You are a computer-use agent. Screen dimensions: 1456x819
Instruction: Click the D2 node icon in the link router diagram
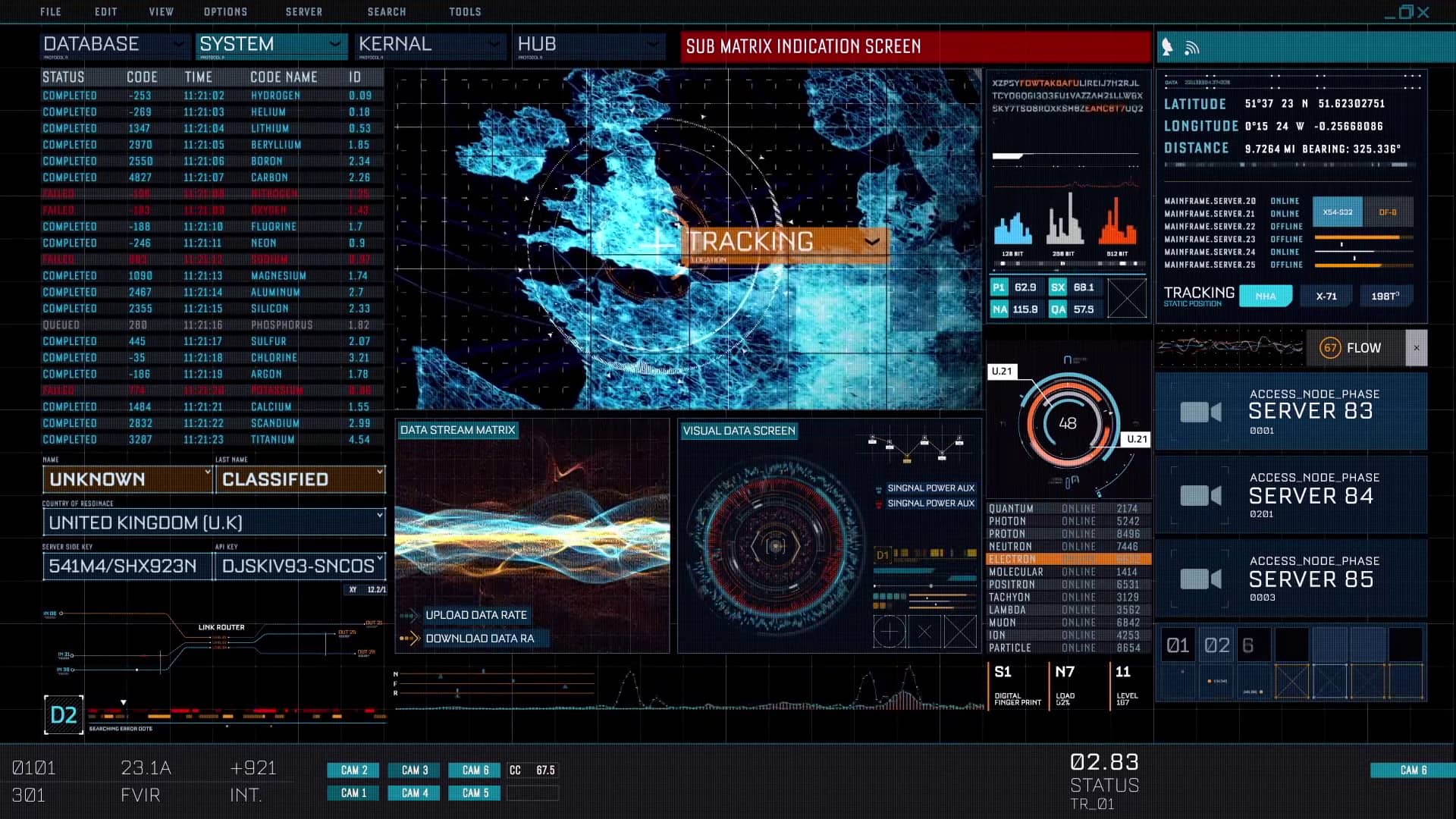pos(64,714)
